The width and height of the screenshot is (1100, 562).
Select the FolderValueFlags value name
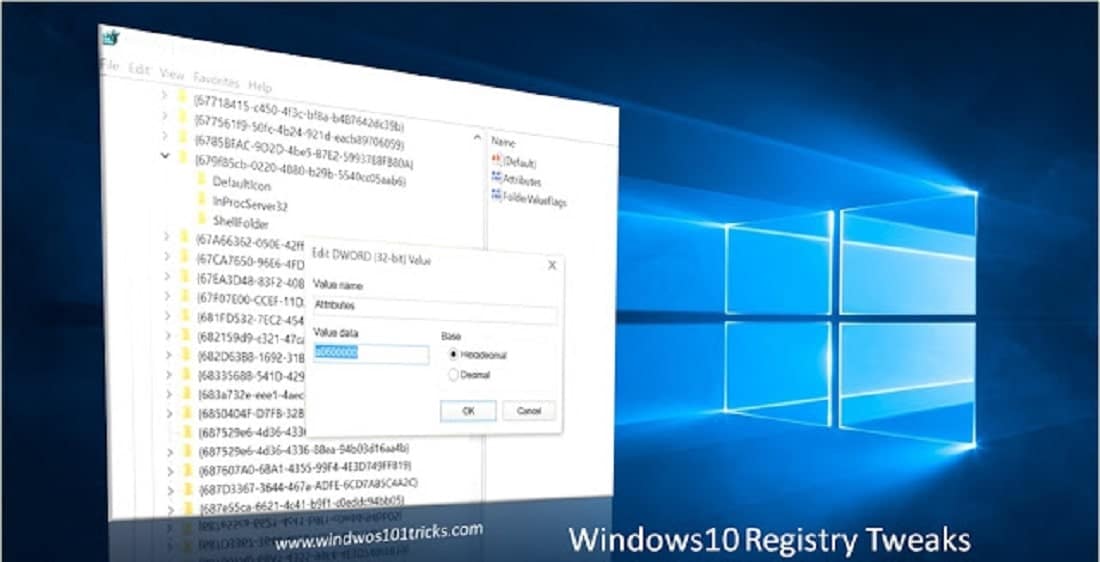click(535, 199)
